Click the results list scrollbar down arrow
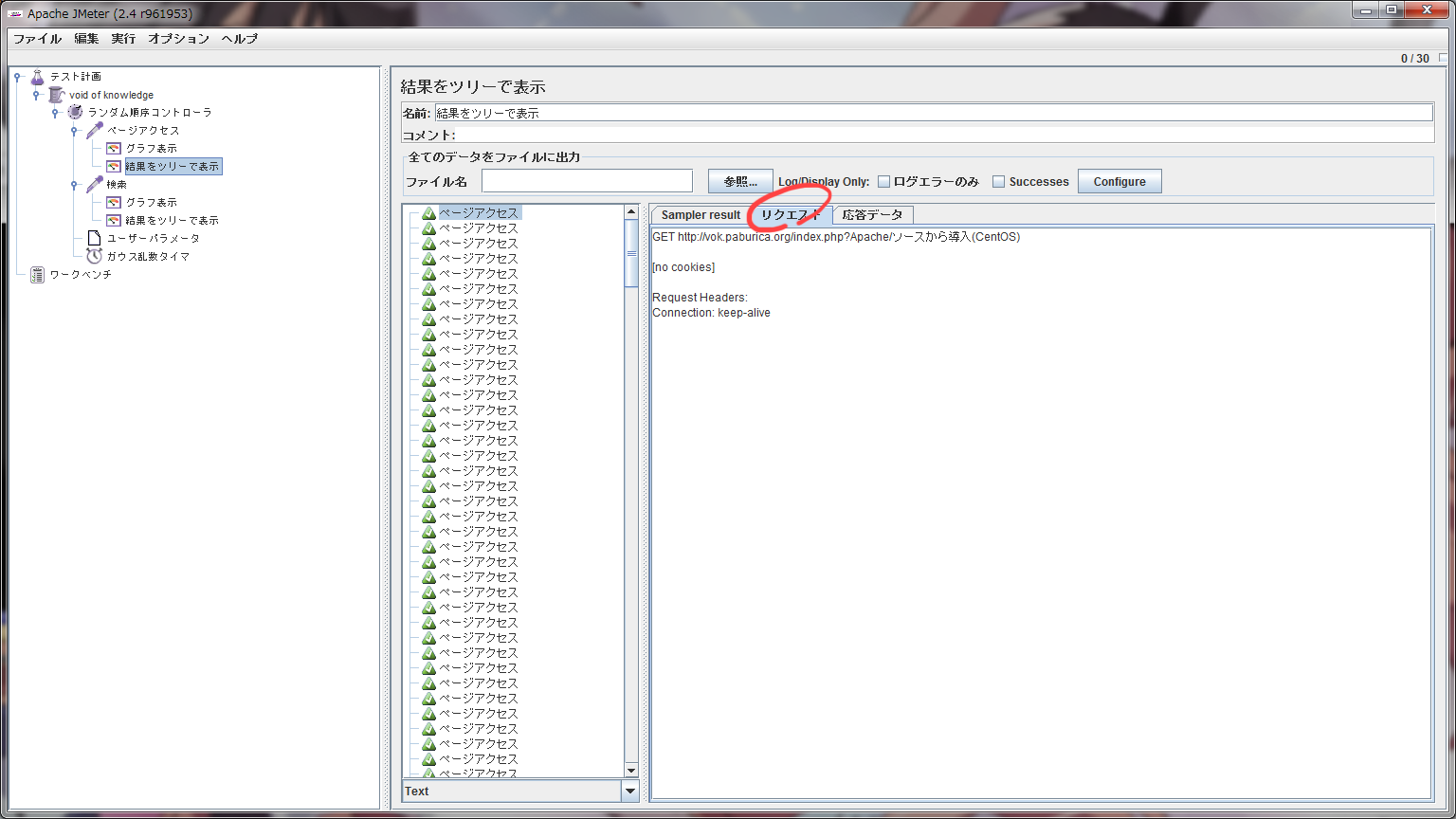 [632, 771]
